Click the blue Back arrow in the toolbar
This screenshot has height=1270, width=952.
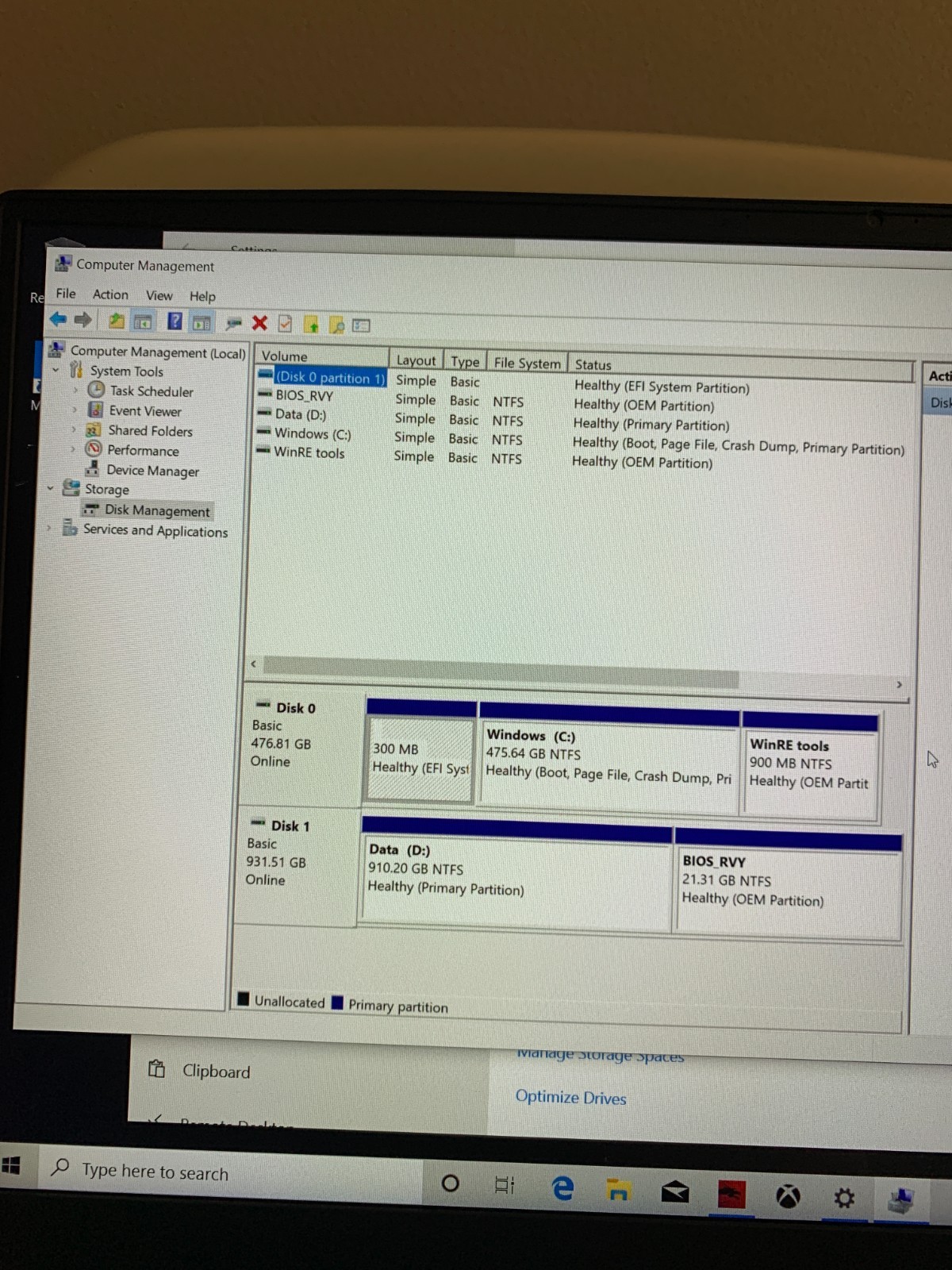pos(58,319)
